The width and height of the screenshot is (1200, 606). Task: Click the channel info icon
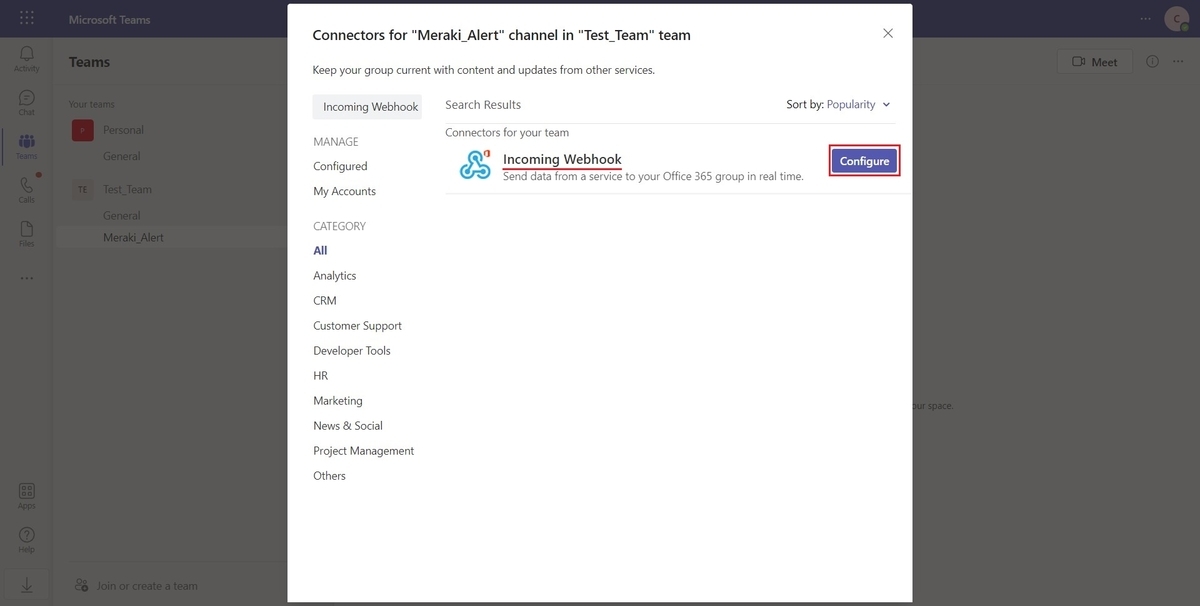[1152, 62]
